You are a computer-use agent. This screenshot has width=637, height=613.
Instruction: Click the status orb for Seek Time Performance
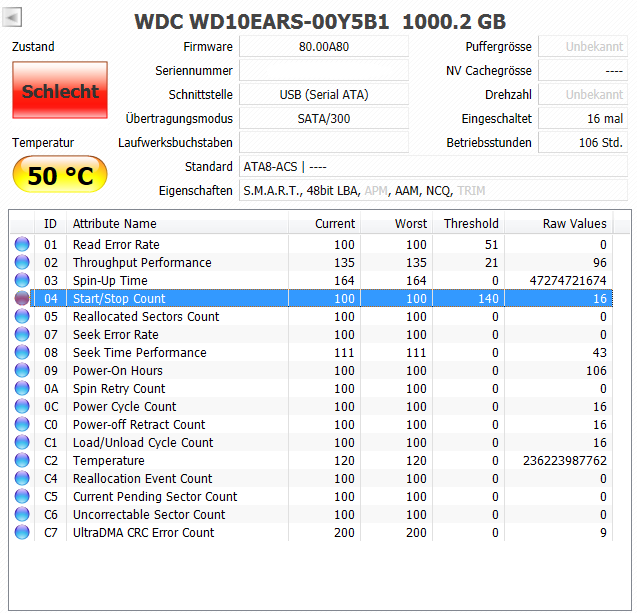click(22, 352)
